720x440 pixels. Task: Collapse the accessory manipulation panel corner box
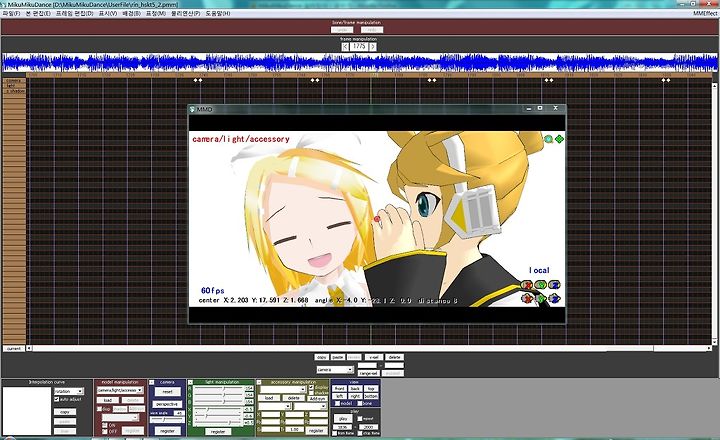pyautogui.click(x=259, y=382)
